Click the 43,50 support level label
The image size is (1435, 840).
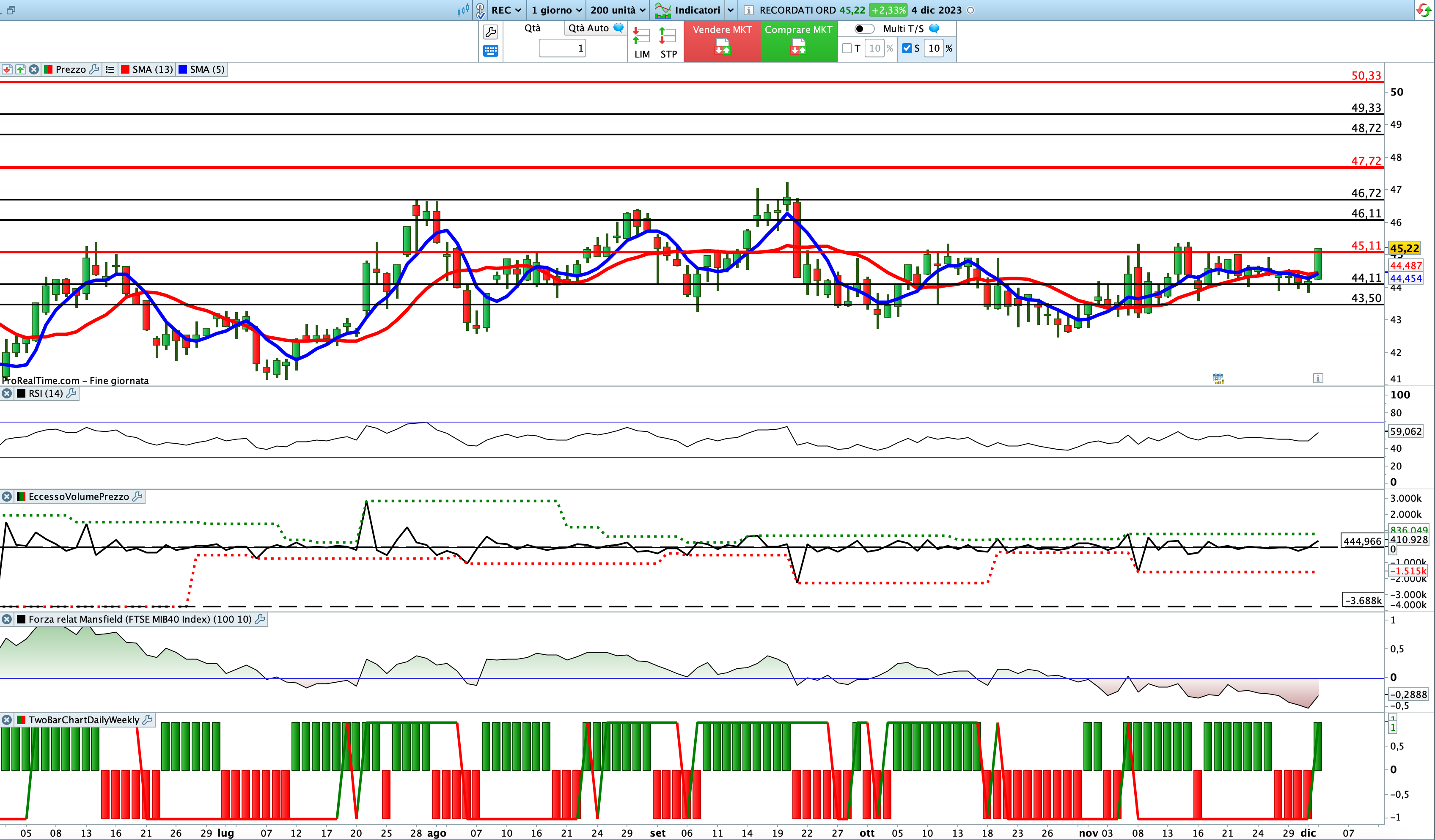pos(1366,298)
